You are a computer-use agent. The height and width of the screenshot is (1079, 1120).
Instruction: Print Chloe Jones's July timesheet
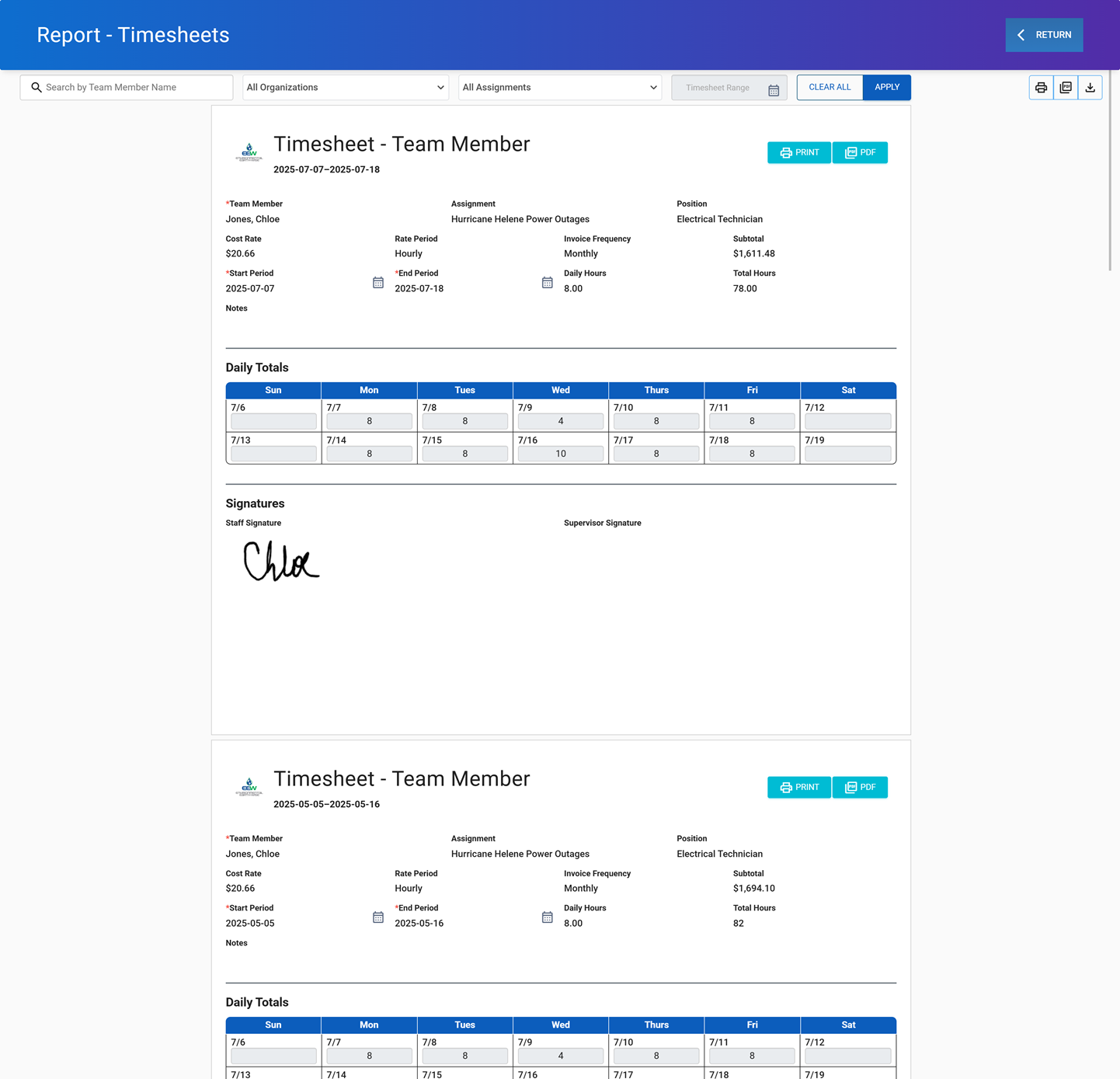[x=798, y=152]
